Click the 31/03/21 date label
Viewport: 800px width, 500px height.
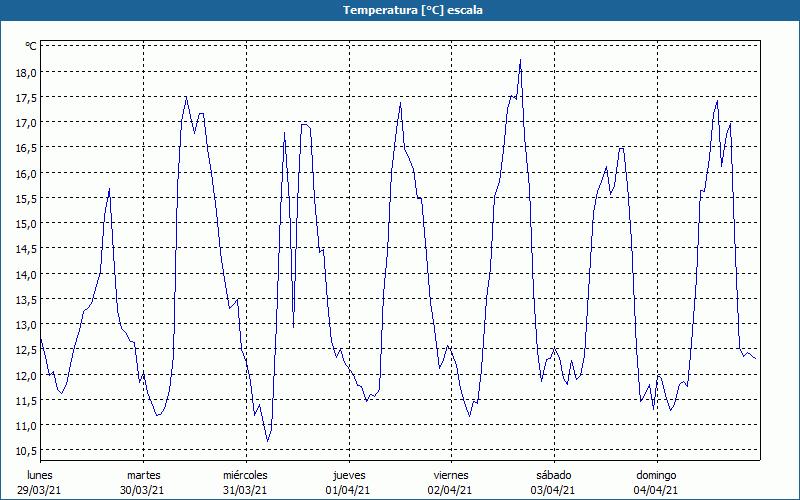click(x=245, y=490)
